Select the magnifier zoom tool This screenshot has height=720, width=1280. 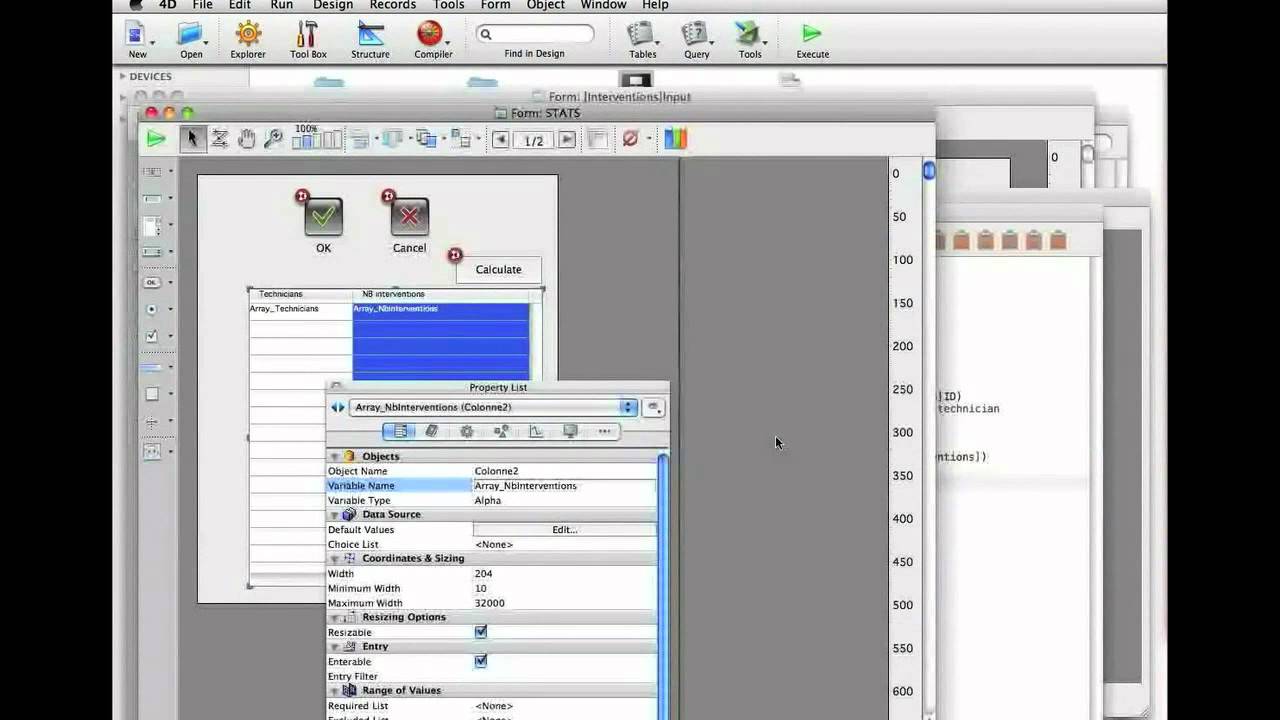point(273,139)
